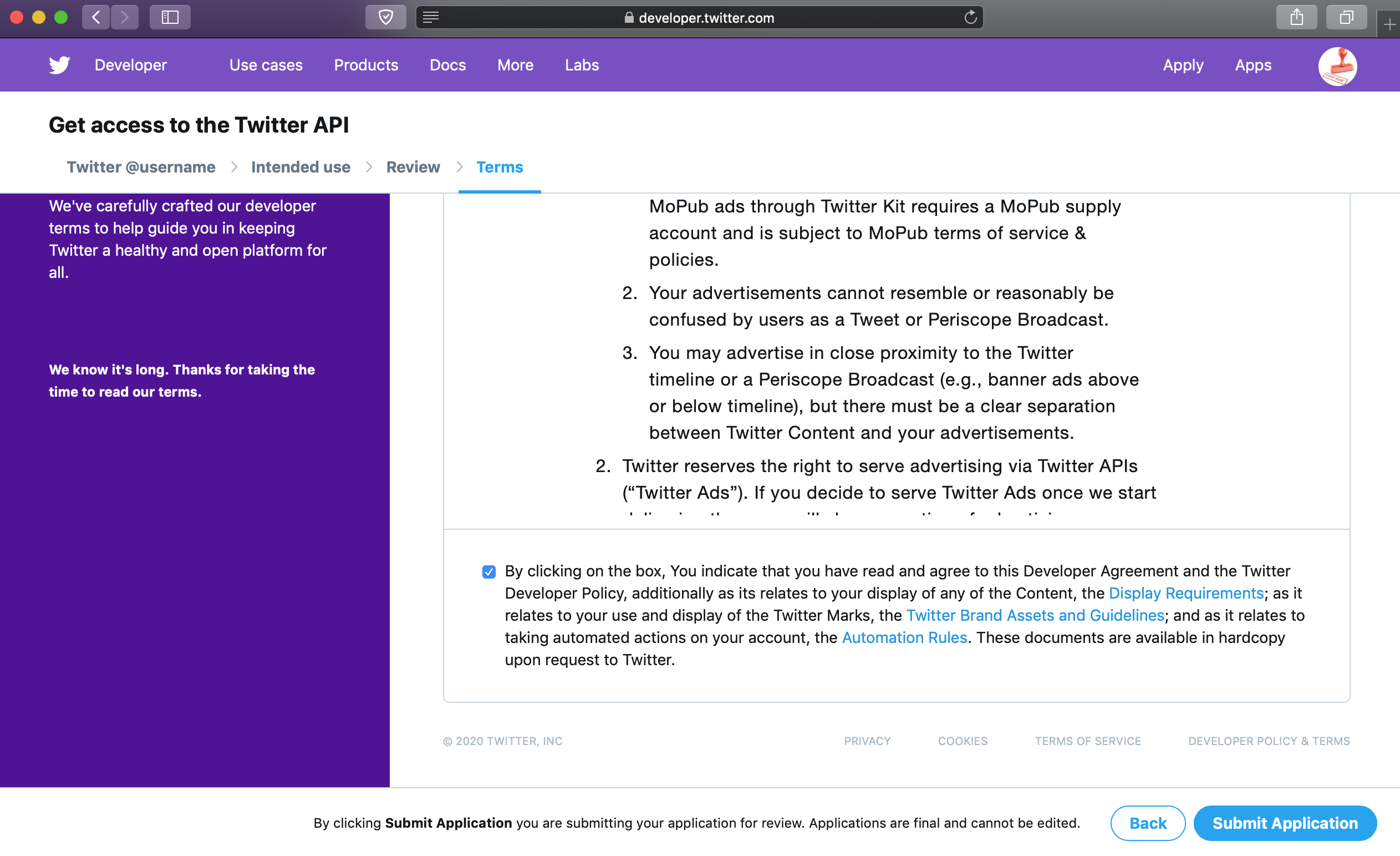The width and height of the screenshot is (1400, 856).
Task: Open the Use cases menu
Action: click(x=265, y=64)
